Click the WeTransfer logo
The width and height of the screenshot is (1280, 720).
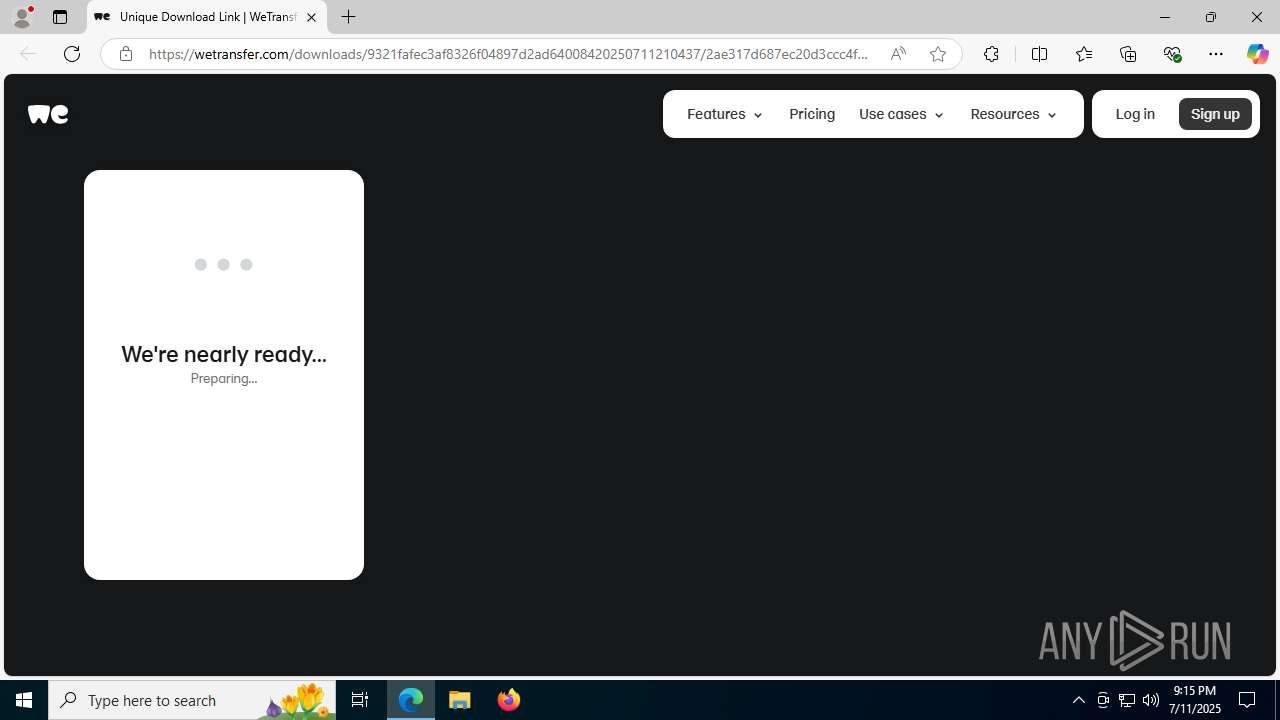[48, 114]
